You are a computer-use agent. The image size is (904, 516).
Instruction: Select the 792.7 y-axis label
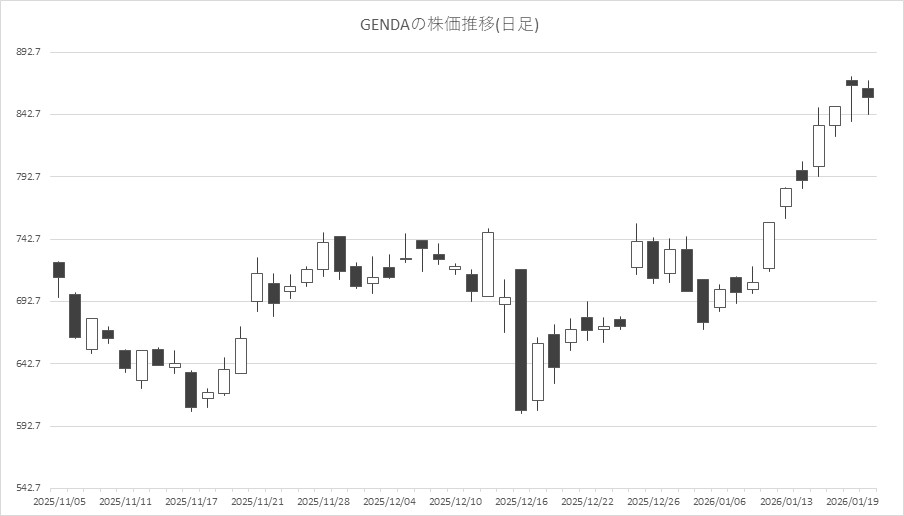pyautogui.click(x=27, y=177)
